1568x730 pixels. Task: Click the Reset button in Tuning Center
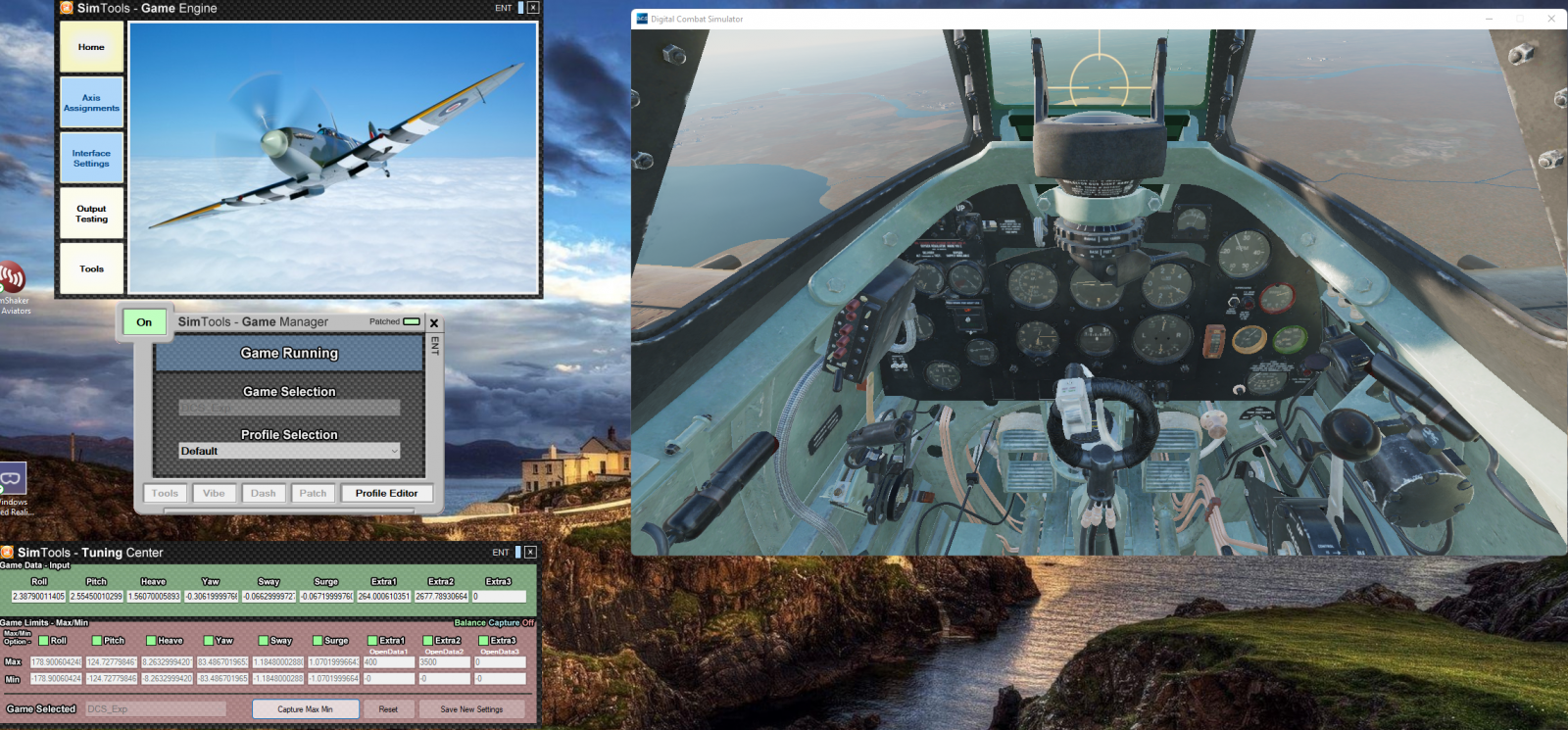pos(388,709)
